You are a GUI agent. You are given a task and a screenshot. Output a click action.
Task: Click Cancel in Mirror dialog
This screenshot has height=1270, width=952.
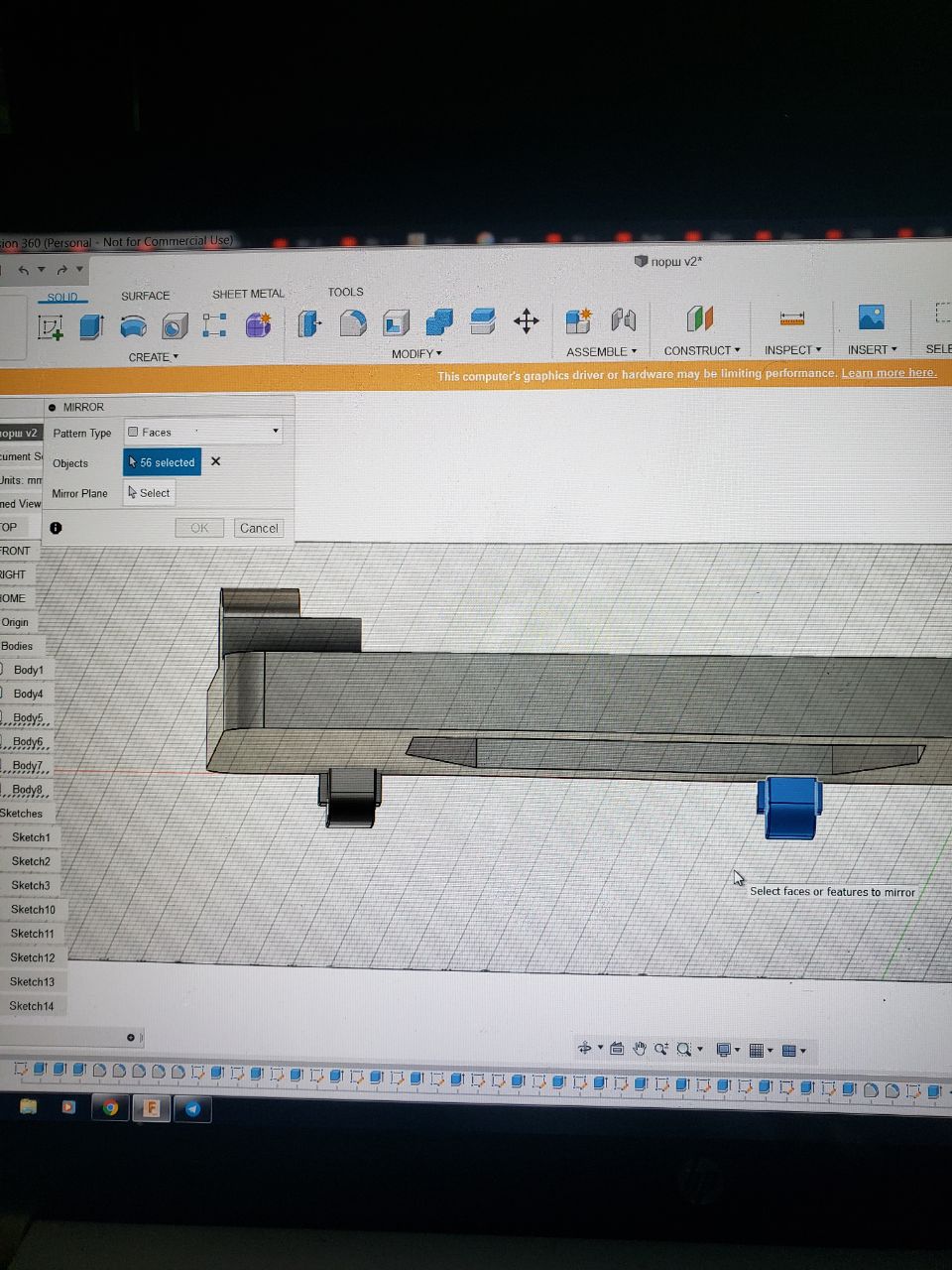[259, 528]
